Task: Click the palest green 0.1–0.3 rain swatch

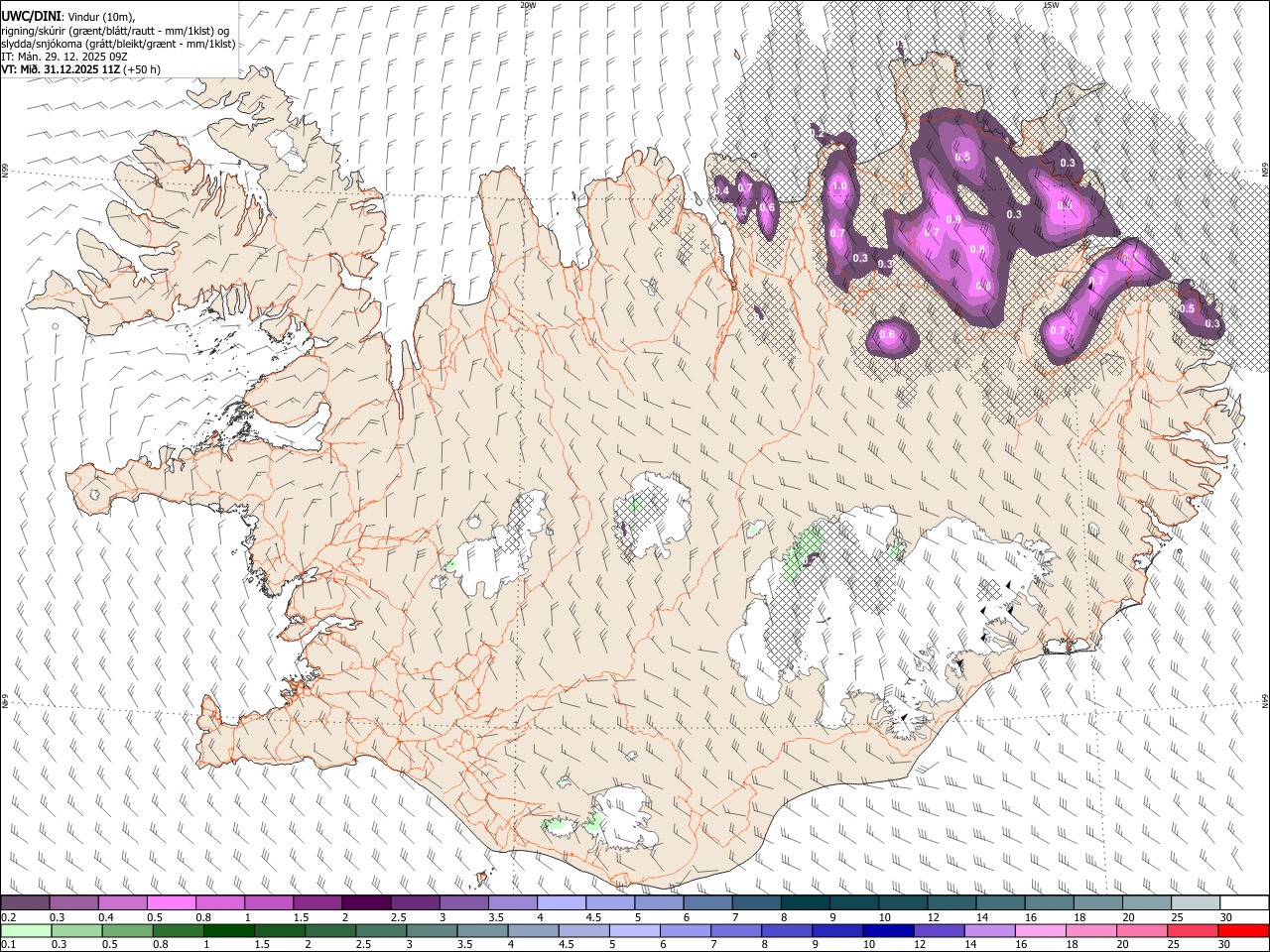Action: point(28,930)
